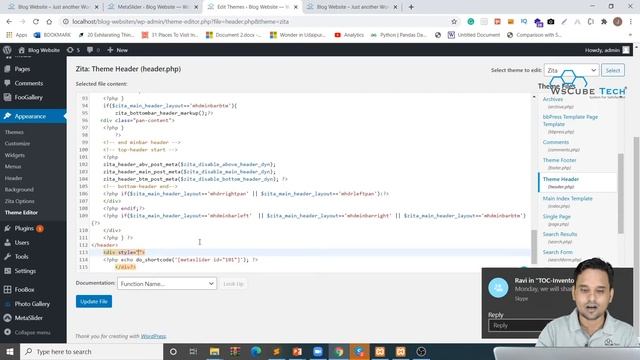Collapse the admin sidebar menu
Screen dimensions: 640x360
32,332
